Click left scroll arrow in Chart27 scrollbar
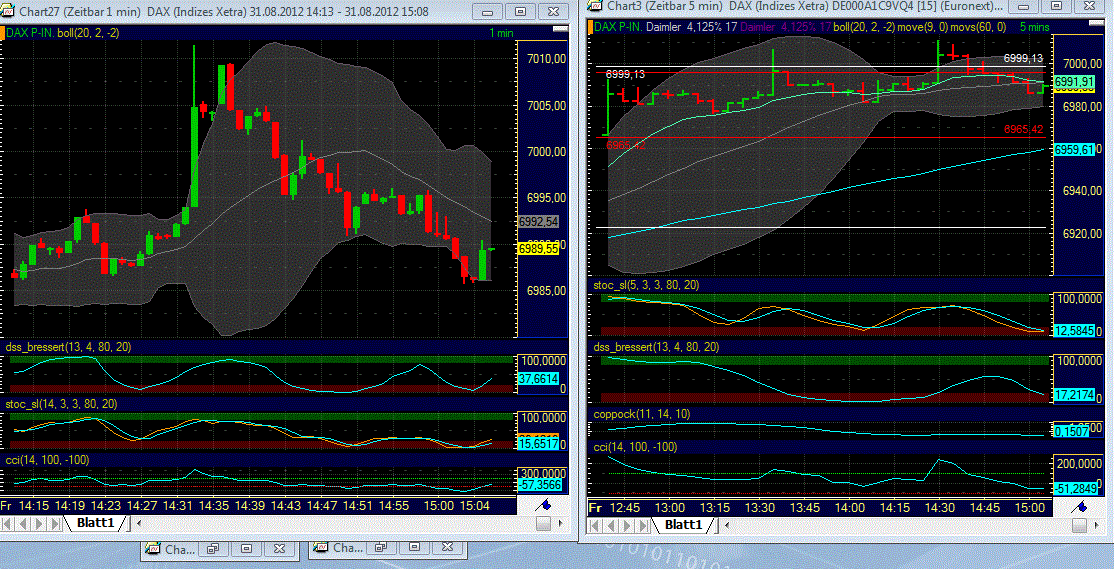This screenshot has width=1114, height=569. point(139,524)
